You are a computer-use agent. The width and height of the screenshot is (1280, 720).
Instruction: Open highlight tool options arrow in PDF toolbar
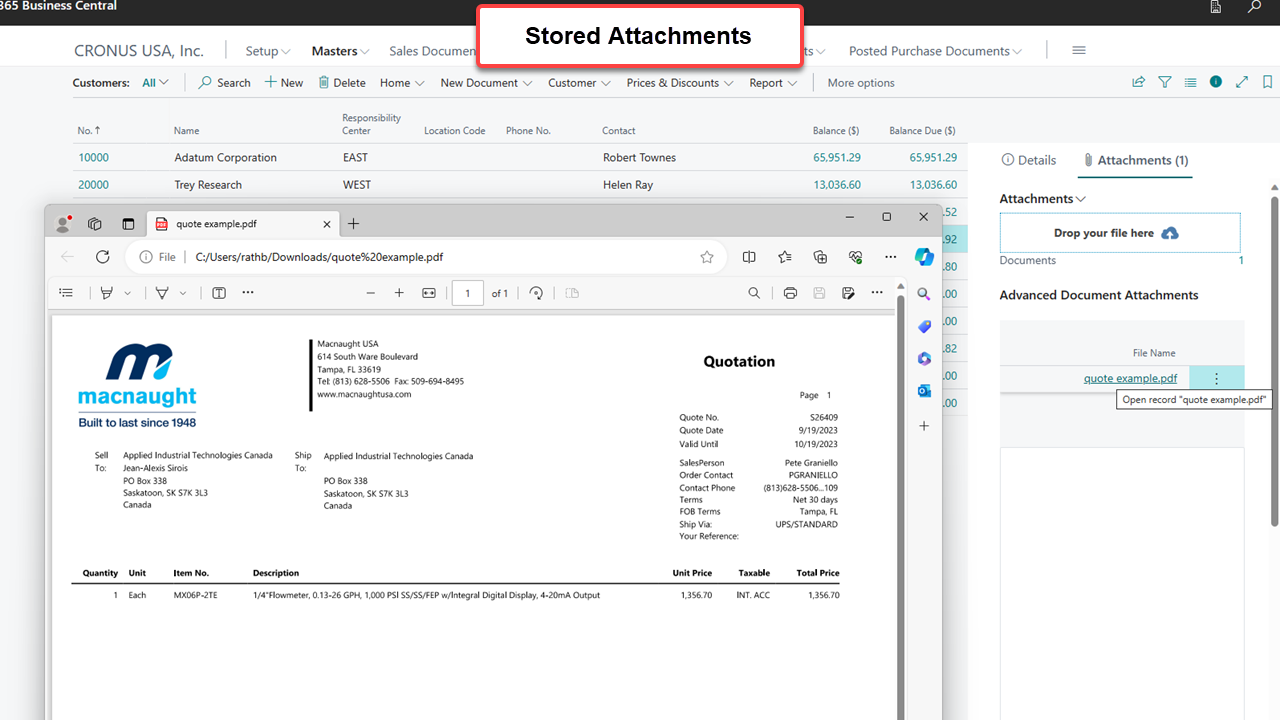127,293
